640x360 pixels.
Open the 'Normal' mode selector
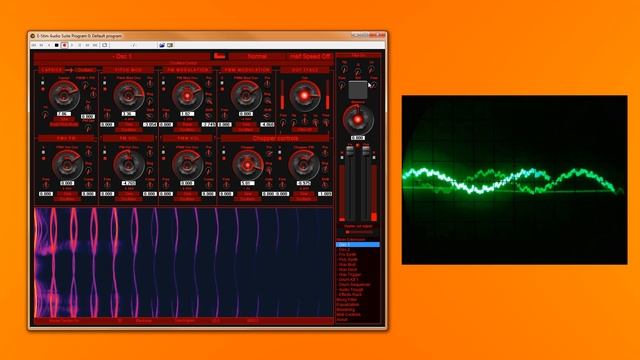[x=257, y=56]
